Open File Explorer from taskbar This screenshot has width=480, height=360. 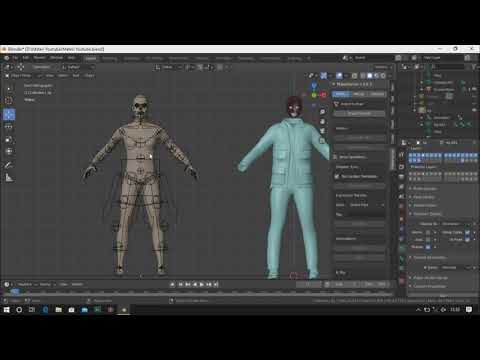click(58, 310)
